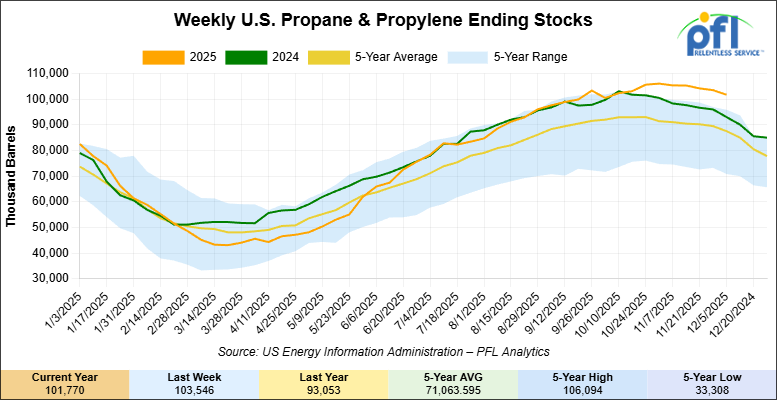Screen dimensions: 777x400
Task: Select the Last Week stat box
Action: point(194,385)
